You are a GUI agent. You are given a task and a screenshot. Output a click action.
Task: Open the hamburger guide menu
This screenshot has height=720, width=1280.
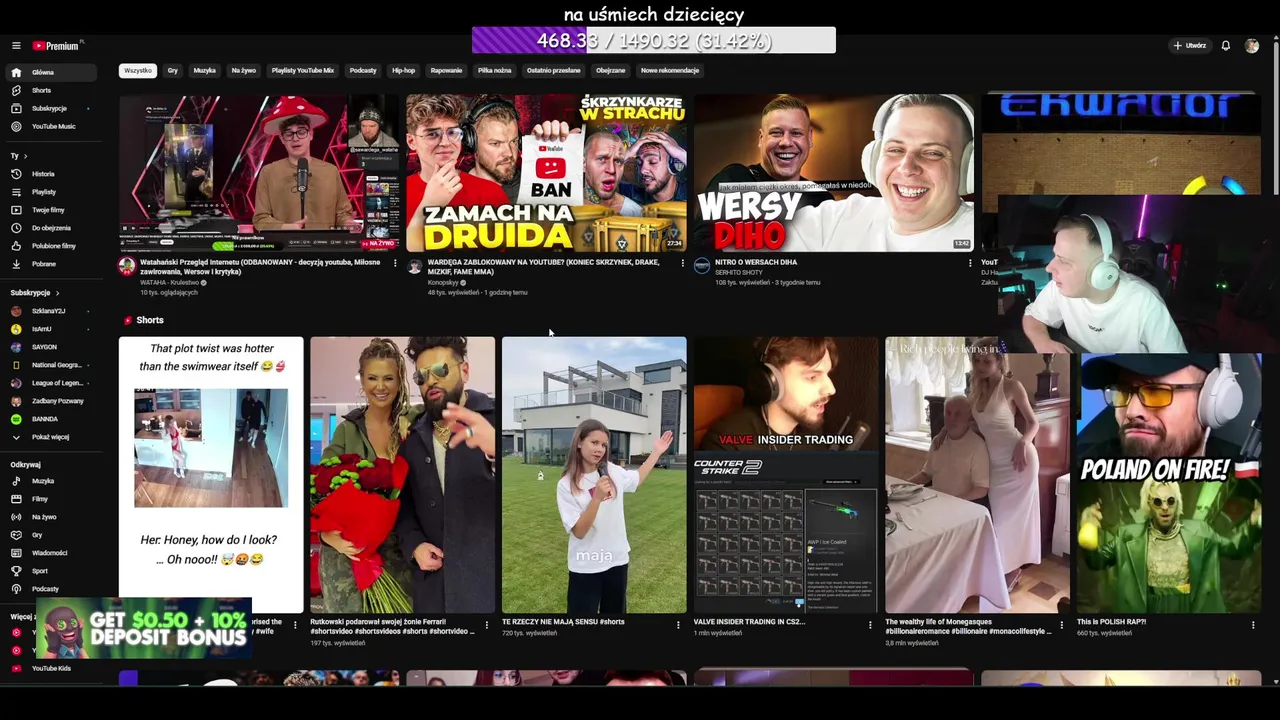click(16, 45)
